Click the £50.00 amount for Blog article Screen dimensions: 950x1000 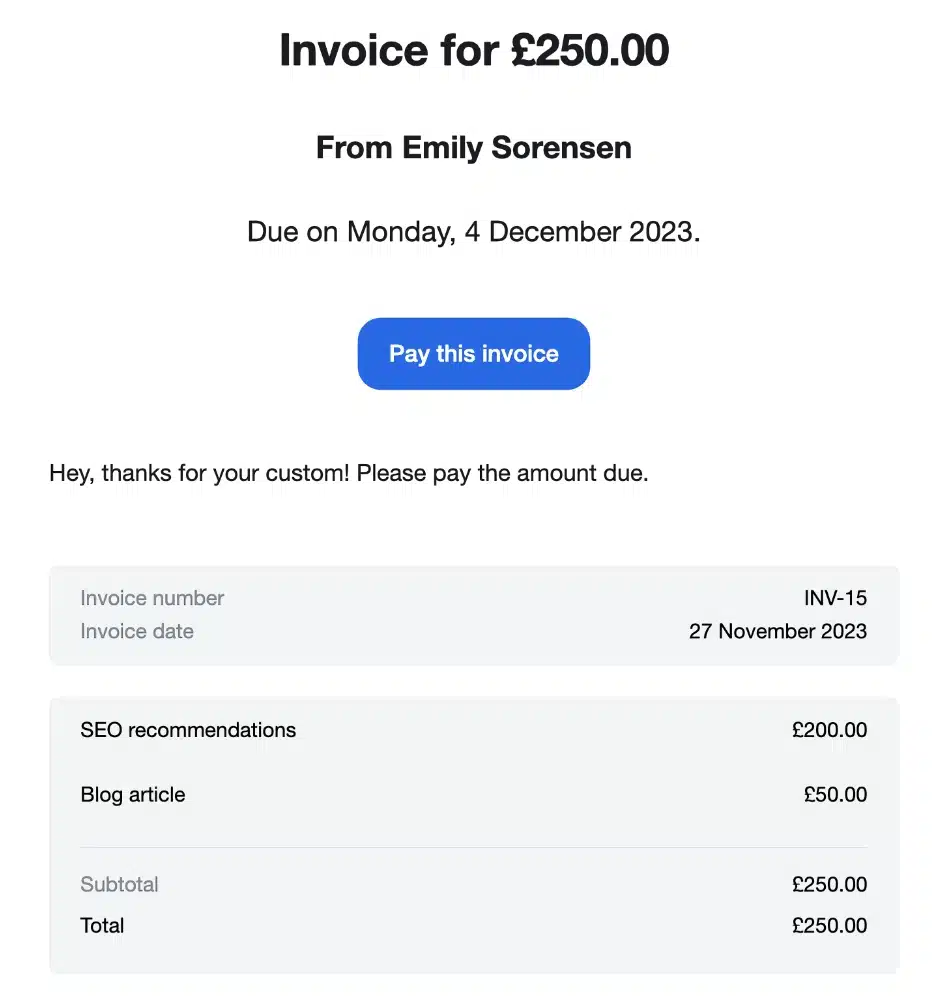point(836,794)
